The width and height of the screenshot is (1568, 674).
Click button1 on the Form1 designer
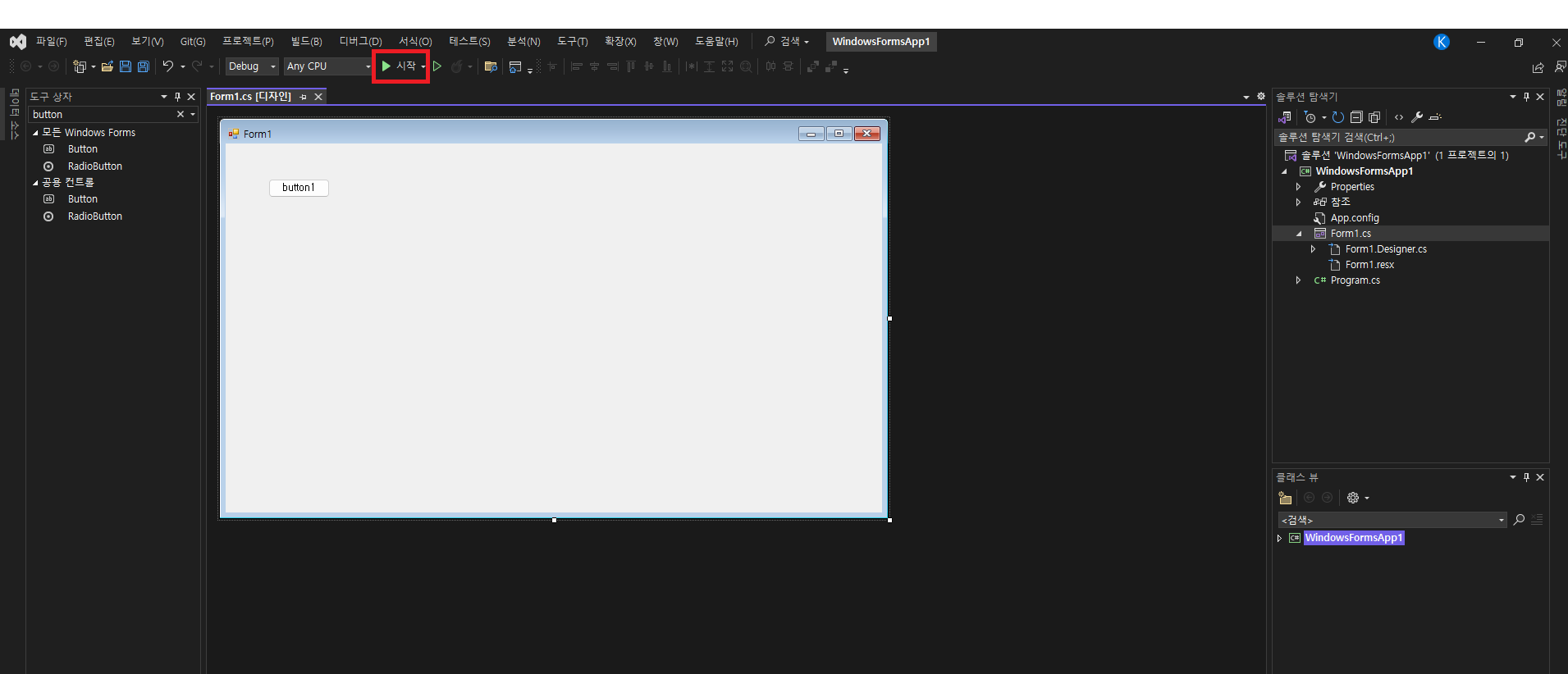299,188
